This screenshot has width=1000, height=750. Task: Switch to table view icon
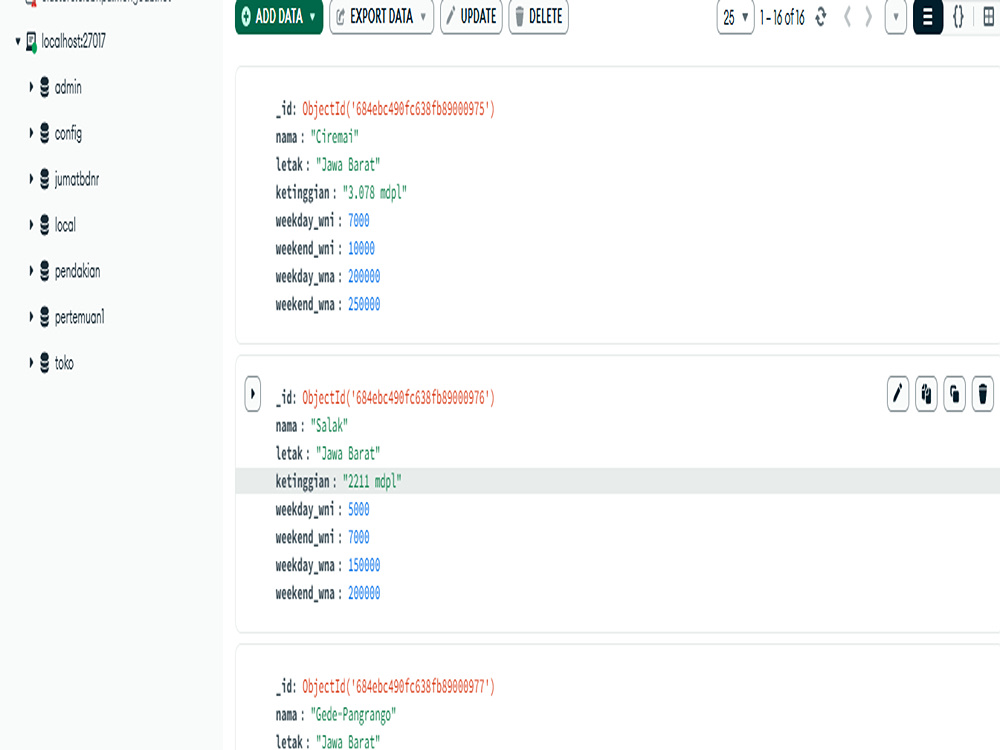(988, 17)
